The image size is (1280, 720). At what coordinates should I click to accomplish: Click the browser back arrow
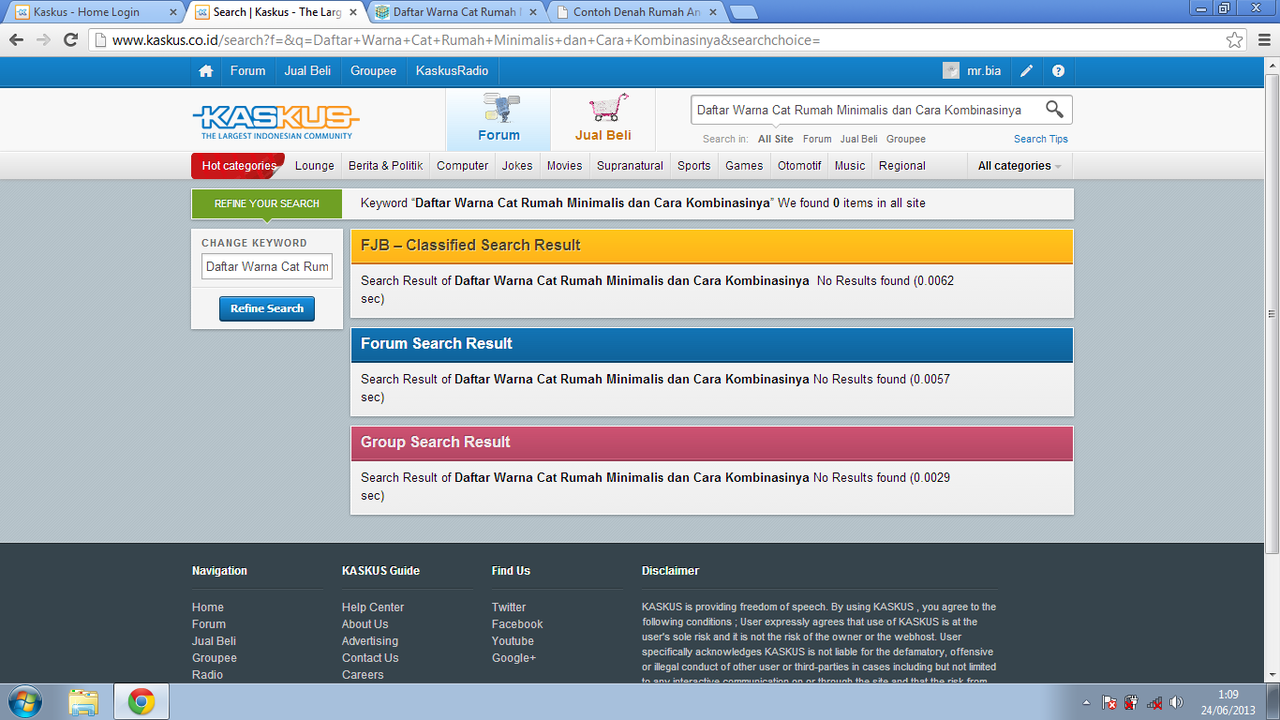pyautogui.click(x=16, y=40)
